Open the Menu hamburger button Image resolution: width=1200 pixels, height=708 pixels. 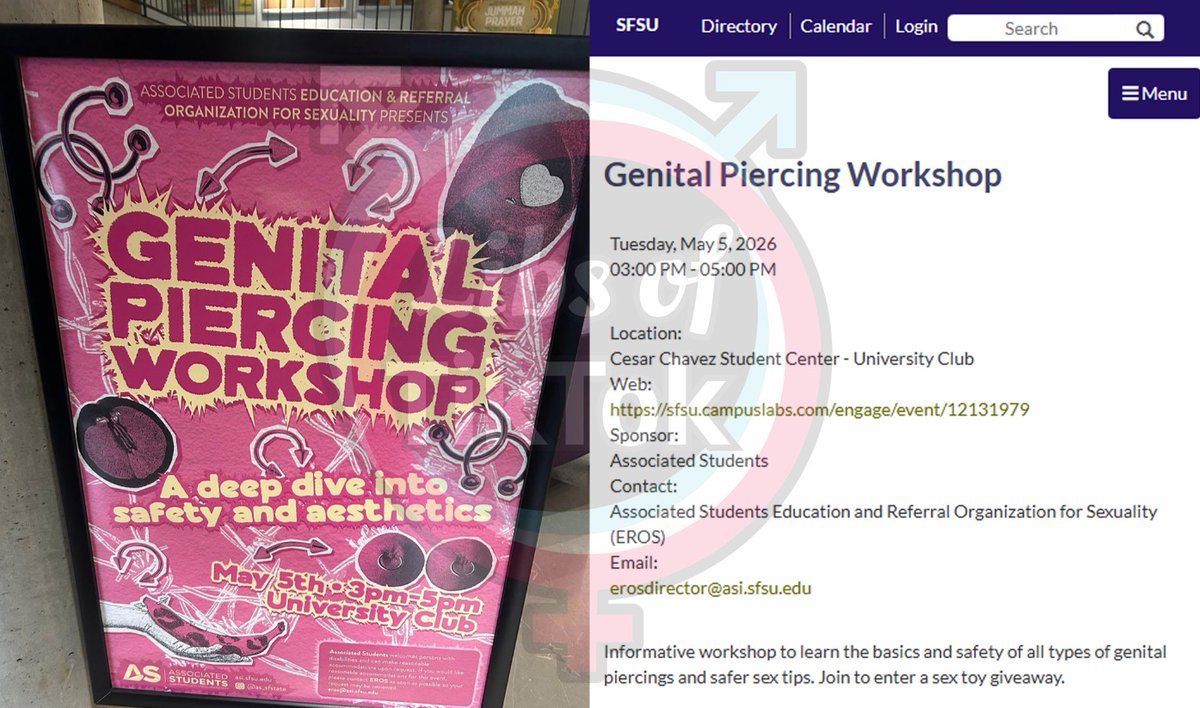pyautogui.click(x=1154, y=93)
